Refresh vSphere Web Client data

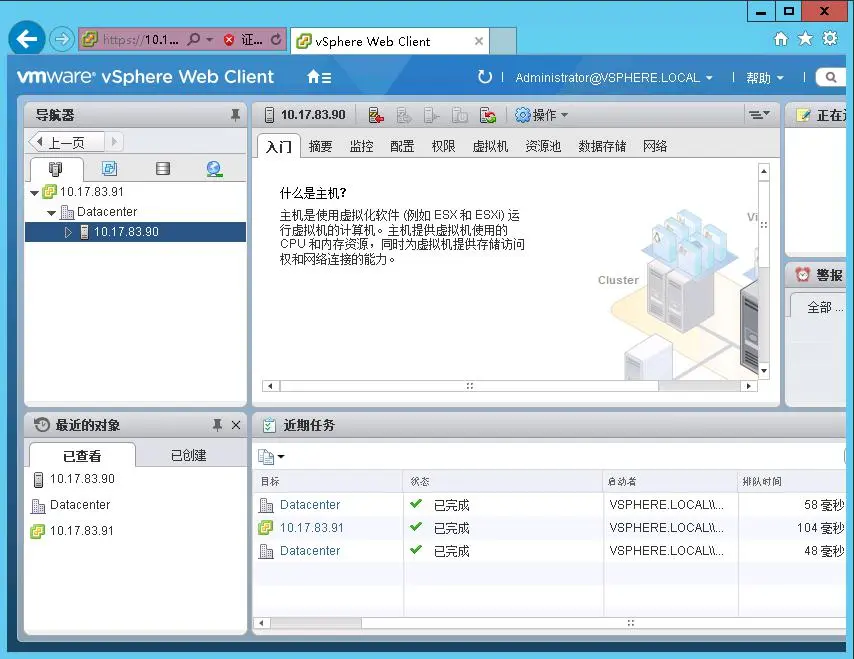[484, 77]
